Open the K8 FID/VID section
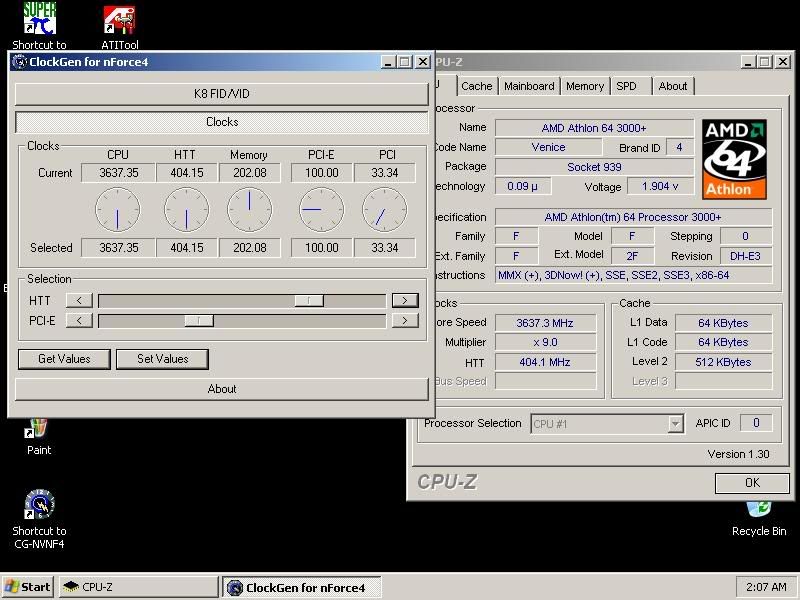 pos(221,94)
